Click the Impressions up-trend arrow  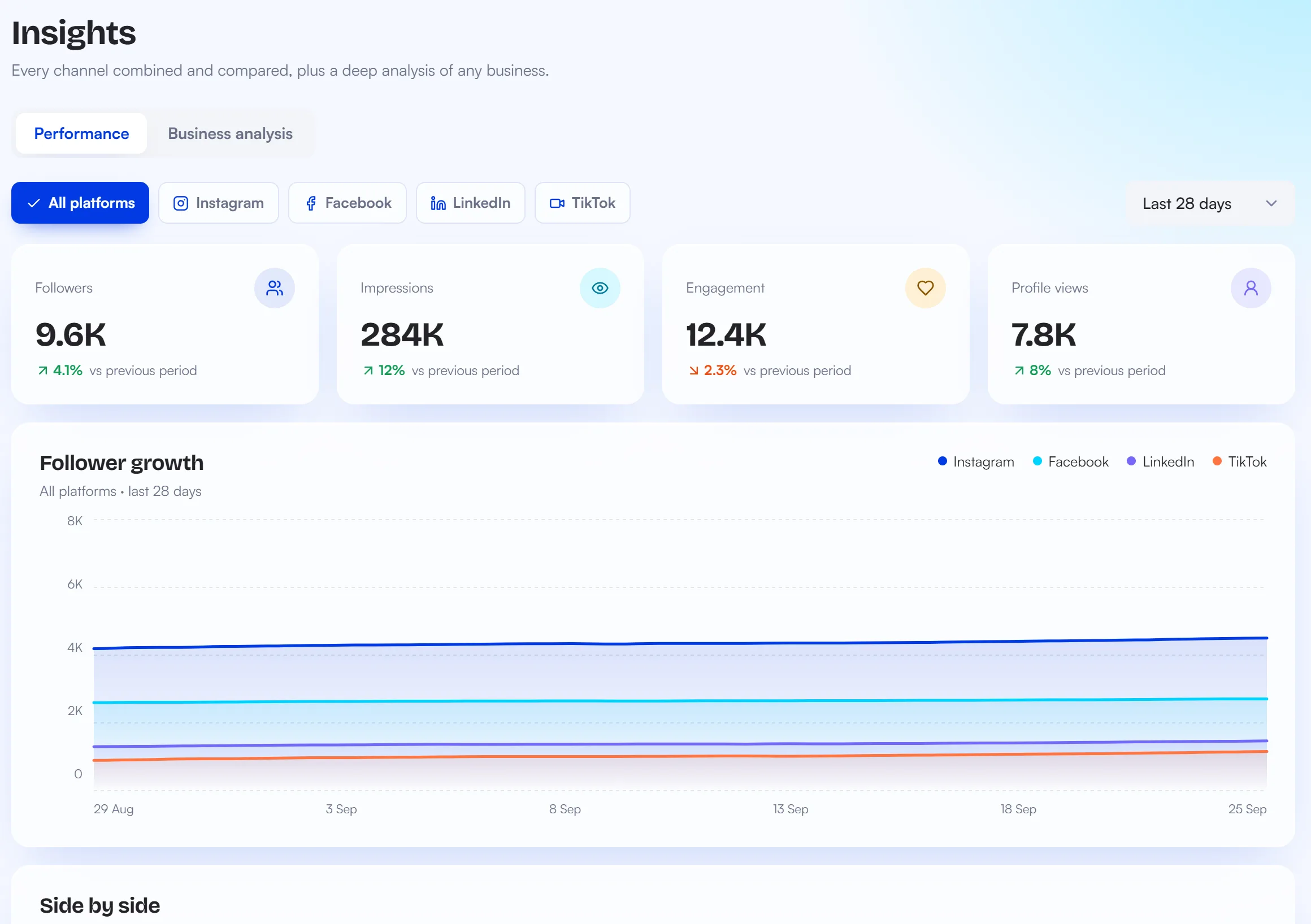[368, 371]
